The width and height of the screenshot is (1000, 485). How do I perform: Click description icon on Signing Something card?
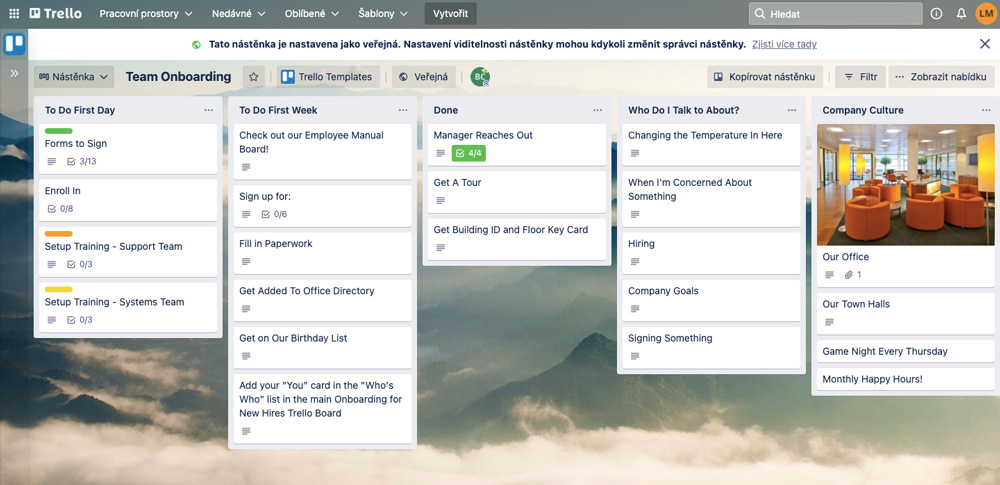pos(635,356)
